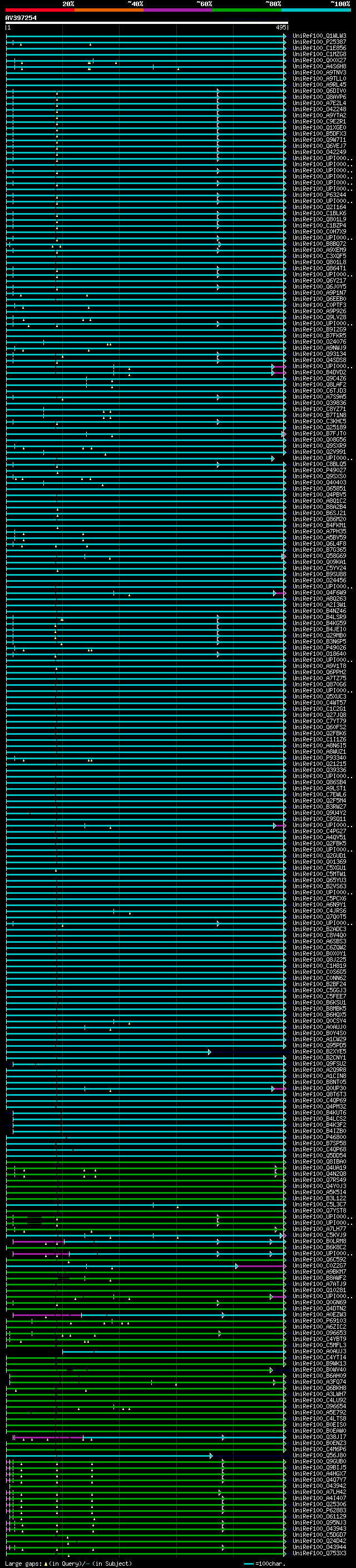356x1568 pixels.
Task: Select the UniRef100_B5DFX3 hit label
Action: [319, 134]
